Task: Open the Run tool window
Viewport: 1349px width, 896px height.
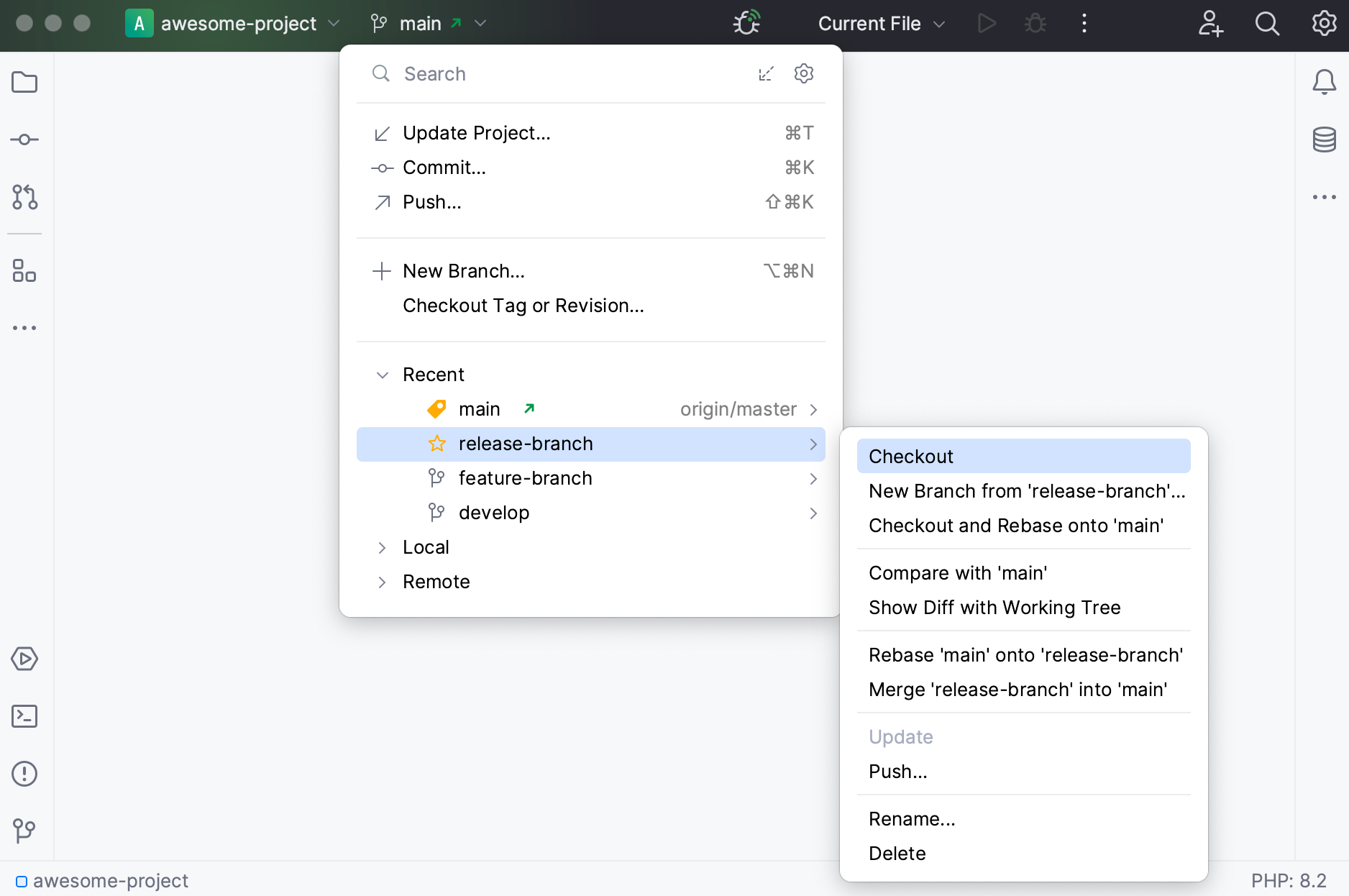Action: tap(24, 659)
